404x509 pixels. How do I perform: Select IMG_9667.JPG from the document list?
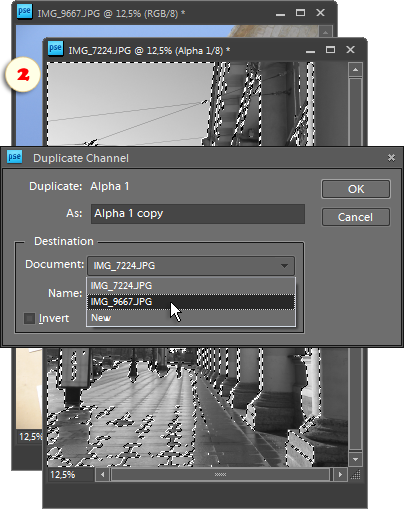coord(191,302)
